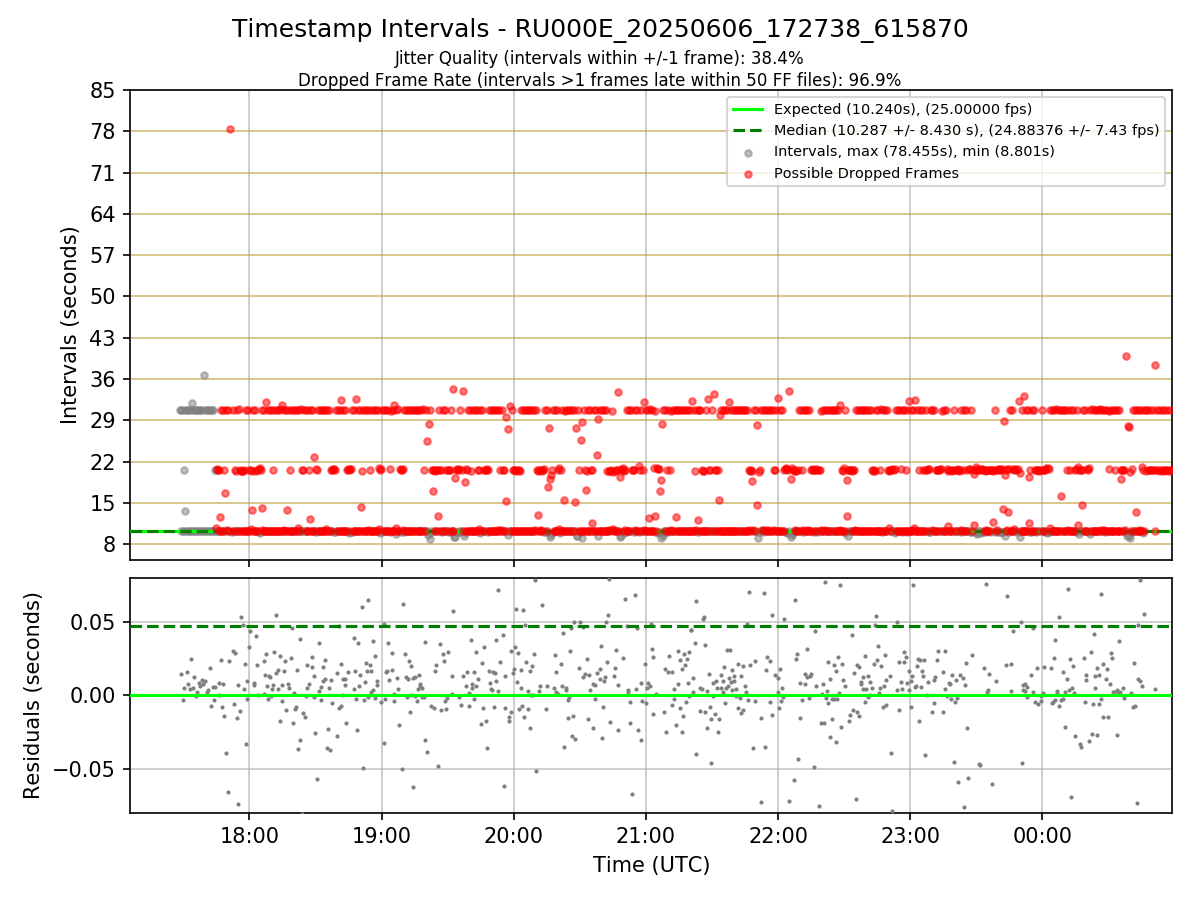Viewport: 1200px width, 900px height.
Task: Click the gray dot marker in legend
Action: (x=748, y=152)
